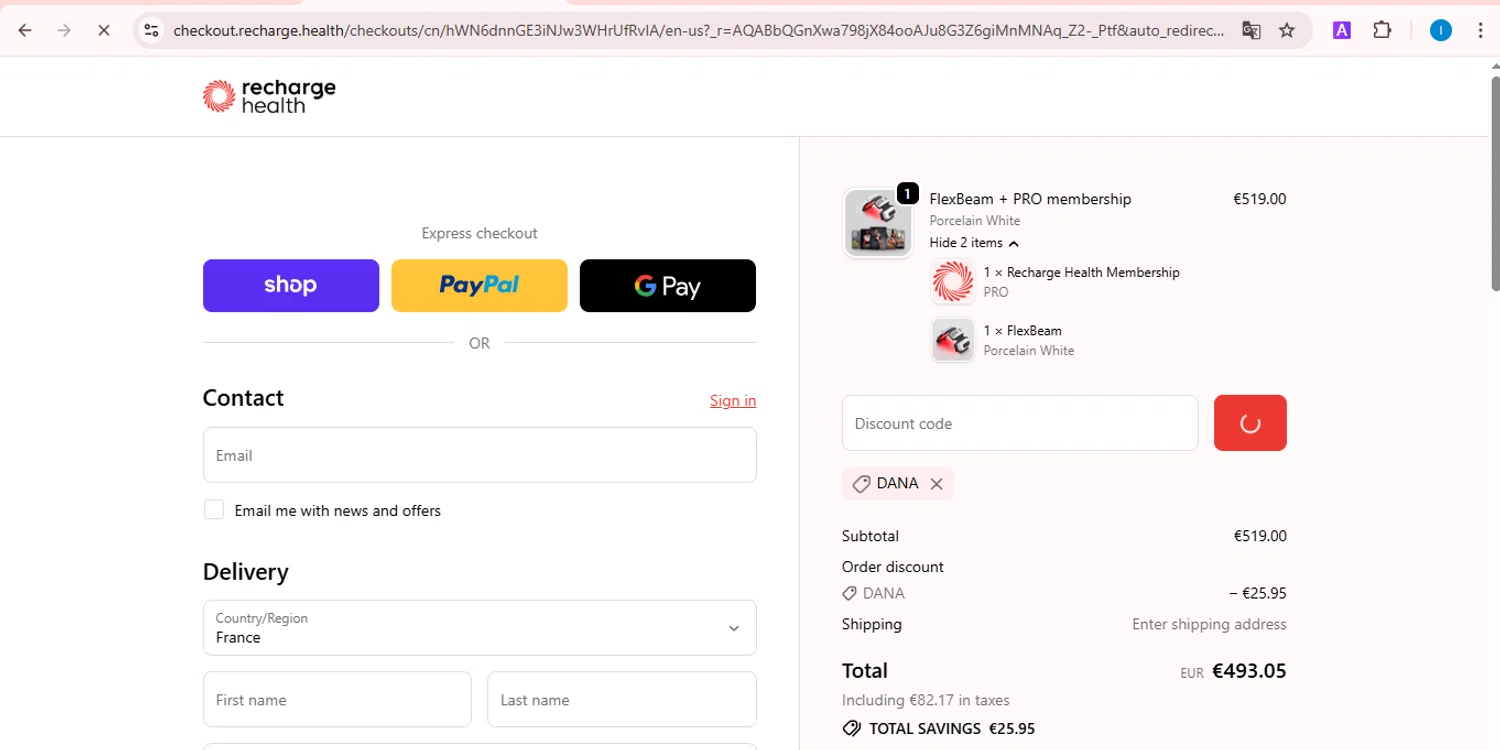Focus the Last name field

click(x=622, y=699)
